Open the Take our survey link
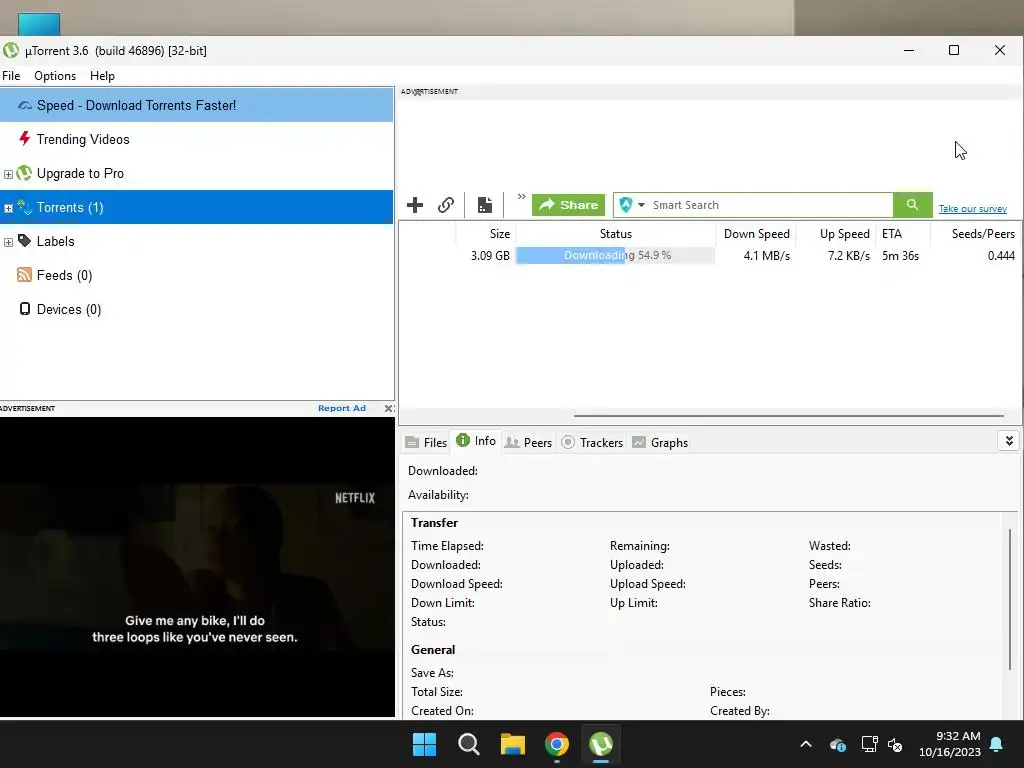 pyautogui.click(x=972, y=209)
